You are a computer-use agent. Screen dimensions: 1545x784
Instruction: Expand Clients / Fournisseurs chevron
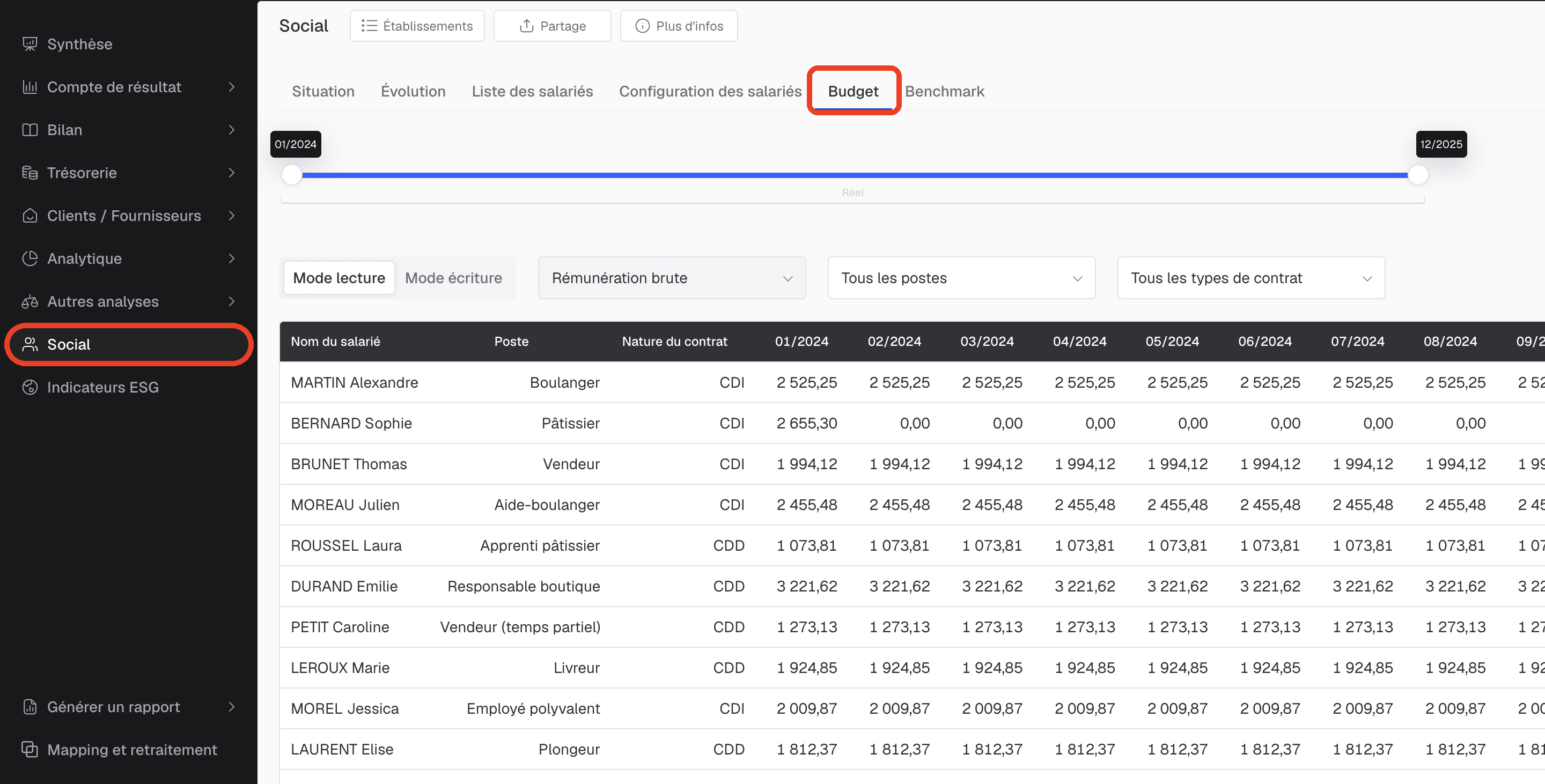click(x=232, y=216)
